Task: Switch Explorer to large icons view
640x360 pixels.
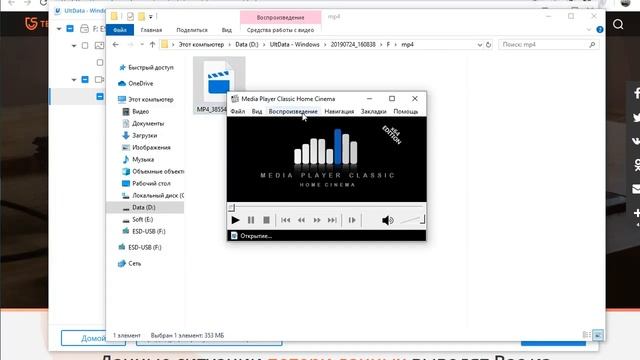Action: [598, 335]
